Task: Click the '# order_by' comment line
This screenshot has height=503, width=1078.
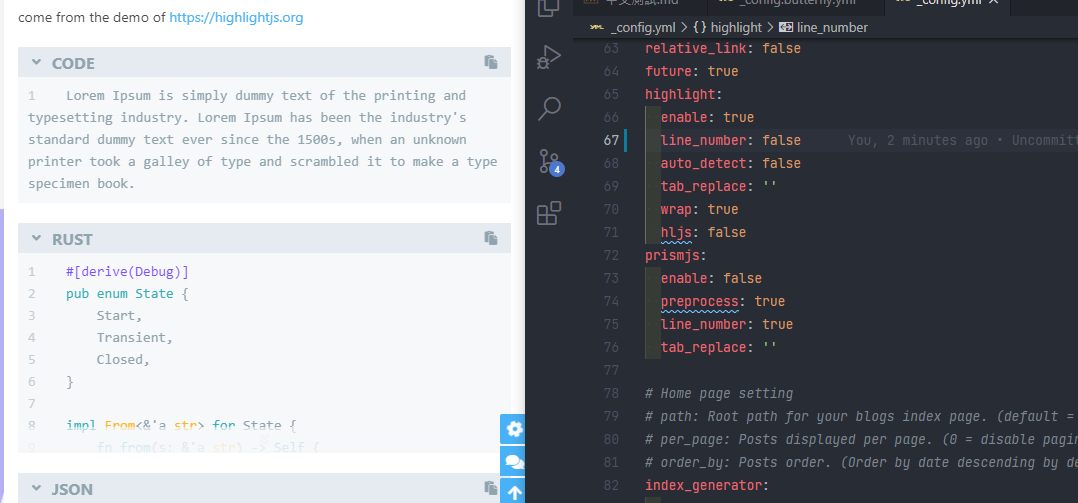Action: (861, 462)
